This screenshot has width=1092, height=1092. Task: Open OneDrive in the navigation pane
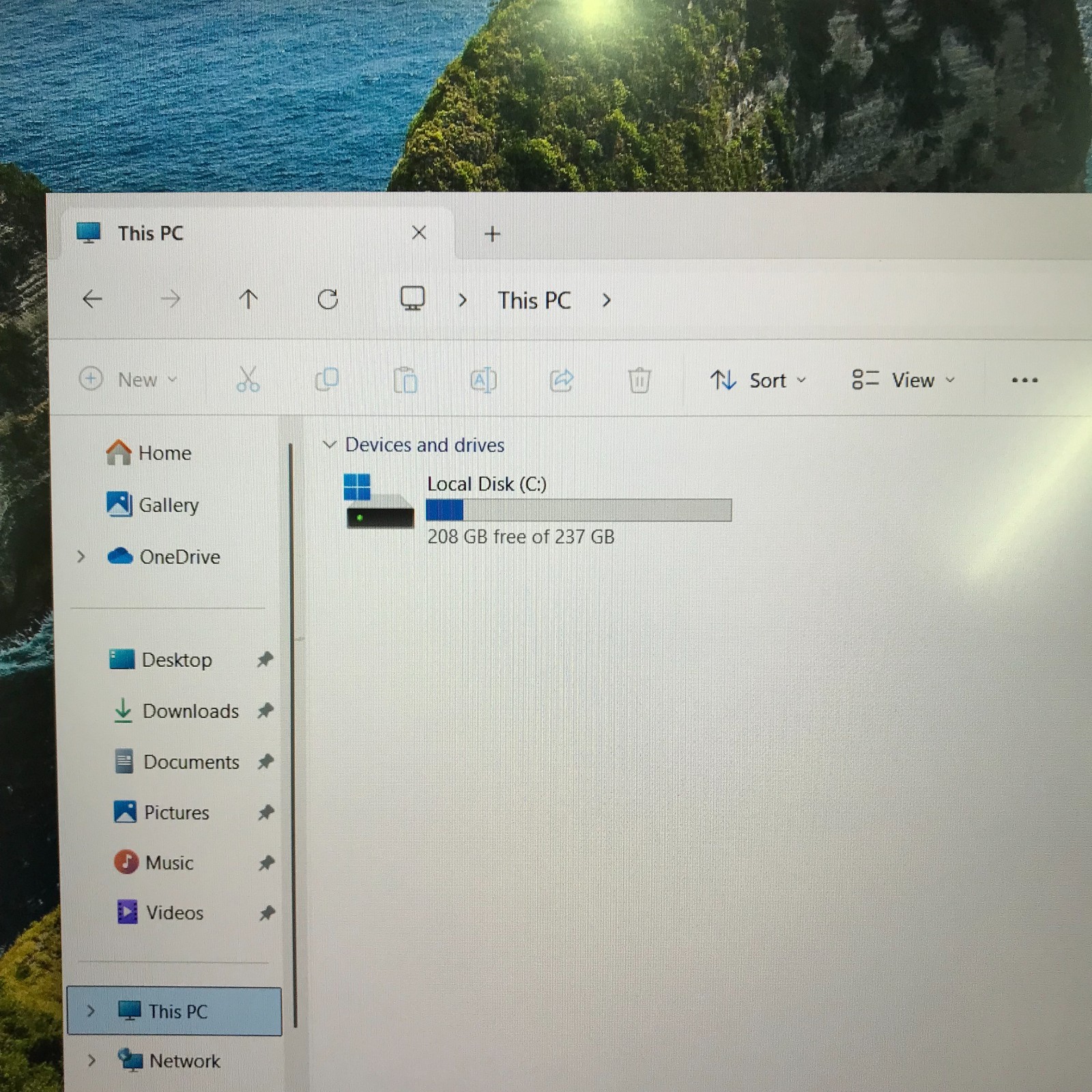click(164, 557)
